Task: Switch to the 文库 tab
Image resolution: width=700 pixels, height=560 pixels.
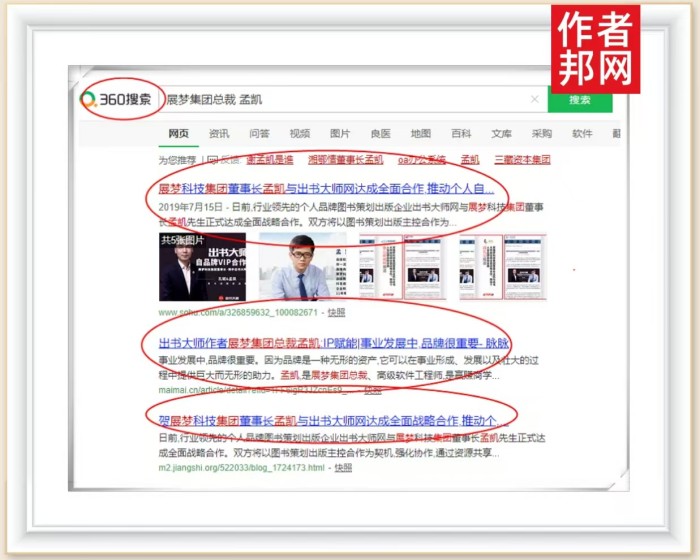Action: point(502,134)
